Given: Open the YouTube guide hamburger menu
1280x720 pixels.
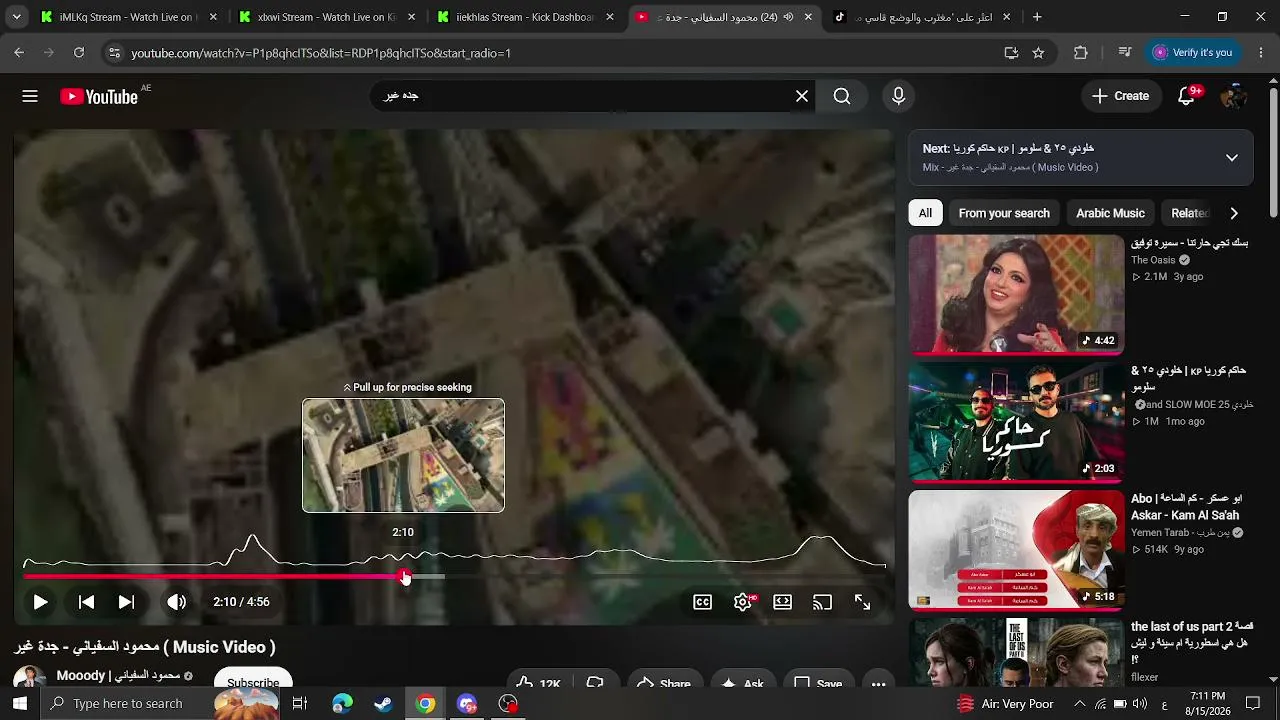Looking at the screenshot, I should click(30, 96).
